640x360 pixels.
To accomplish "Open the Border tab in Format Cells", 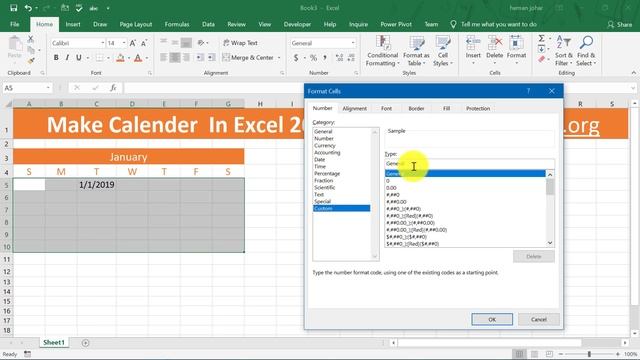I will pyautogui.click(x=416, y=109).
